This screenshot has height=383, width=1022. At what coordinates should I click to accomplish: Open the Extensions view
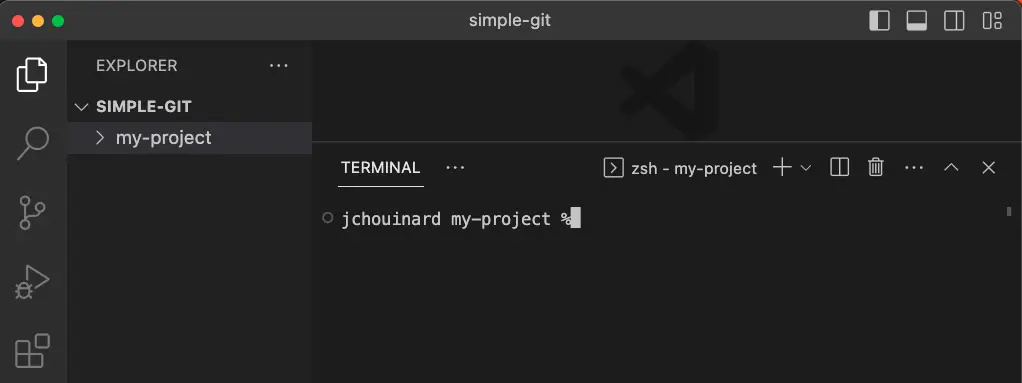pos(32,351)
